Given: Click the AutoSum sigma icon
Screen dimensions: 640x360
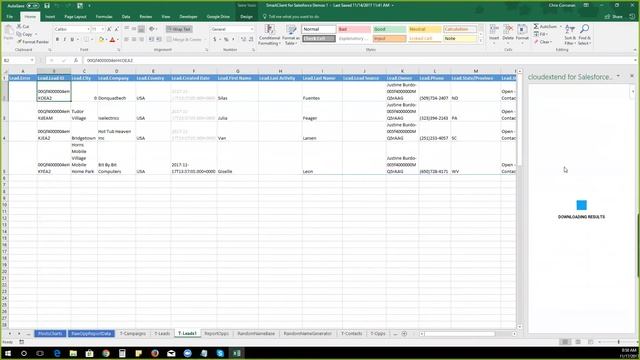Looking at the screenshot, I should (536, 27).
